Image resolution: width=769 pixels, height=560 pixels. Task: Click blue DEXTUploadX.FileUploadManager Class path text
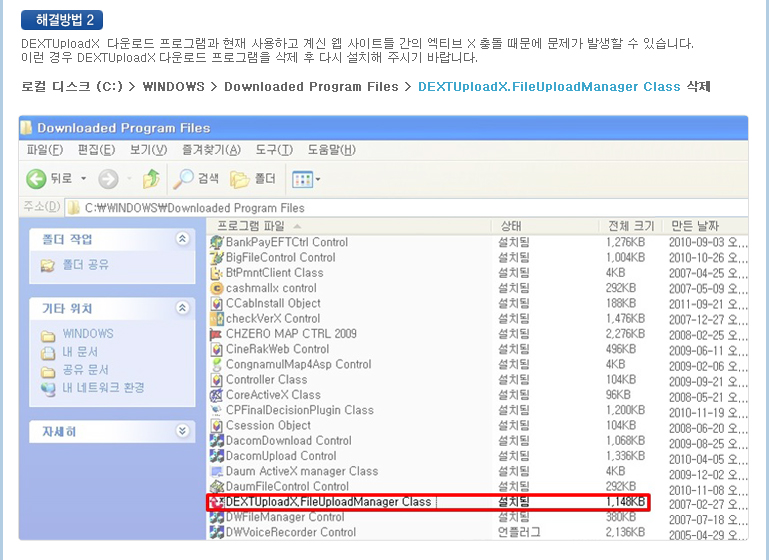(x=549, y=87)
